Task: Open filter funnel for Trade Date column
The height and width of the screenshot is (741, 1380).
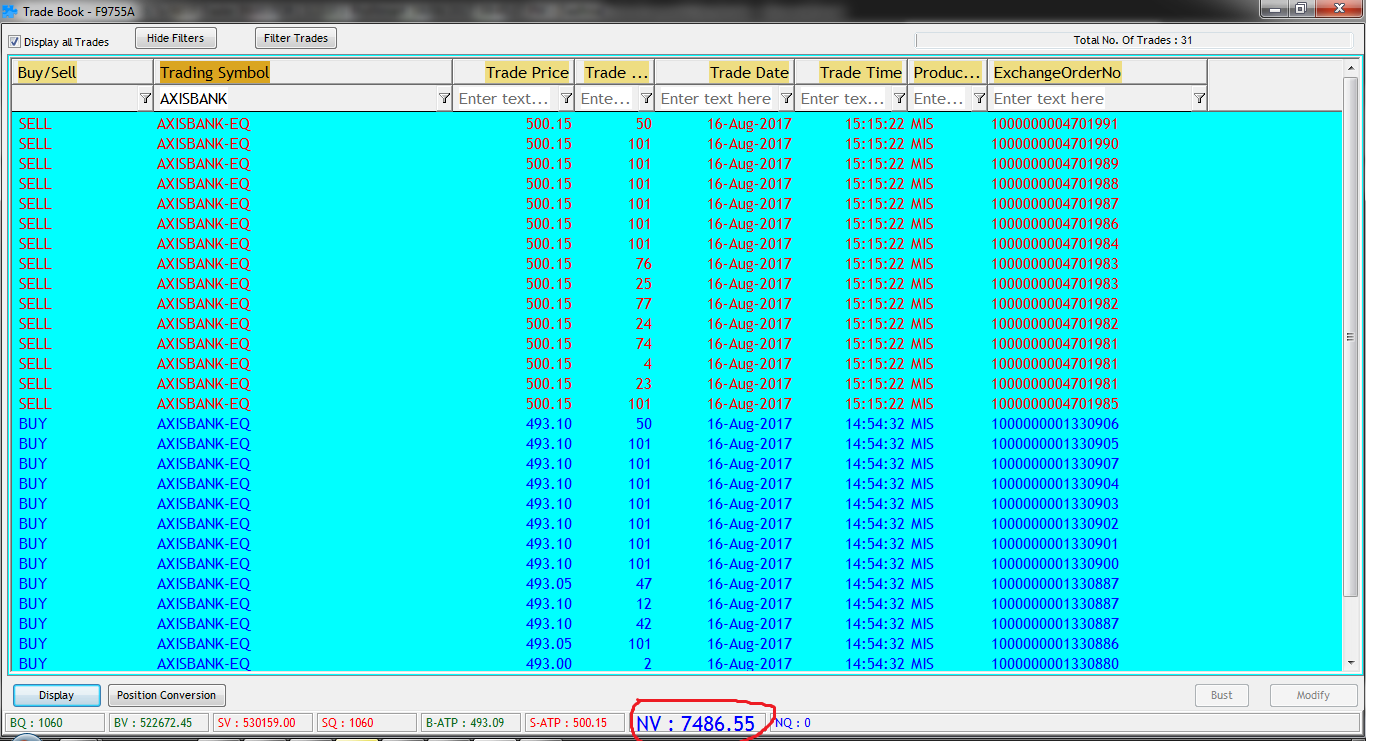Action: [x=786, y=99]
